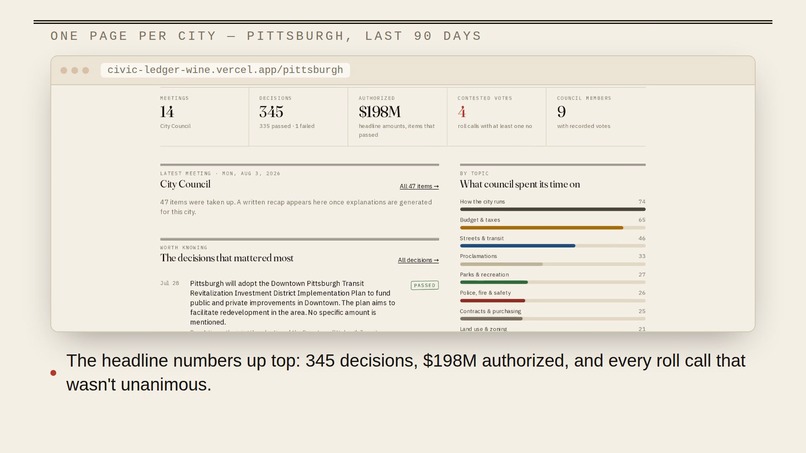Click the Decisions 345 stat card
The width and height of the screenshot is (806, 453).
tap(298, 117)
